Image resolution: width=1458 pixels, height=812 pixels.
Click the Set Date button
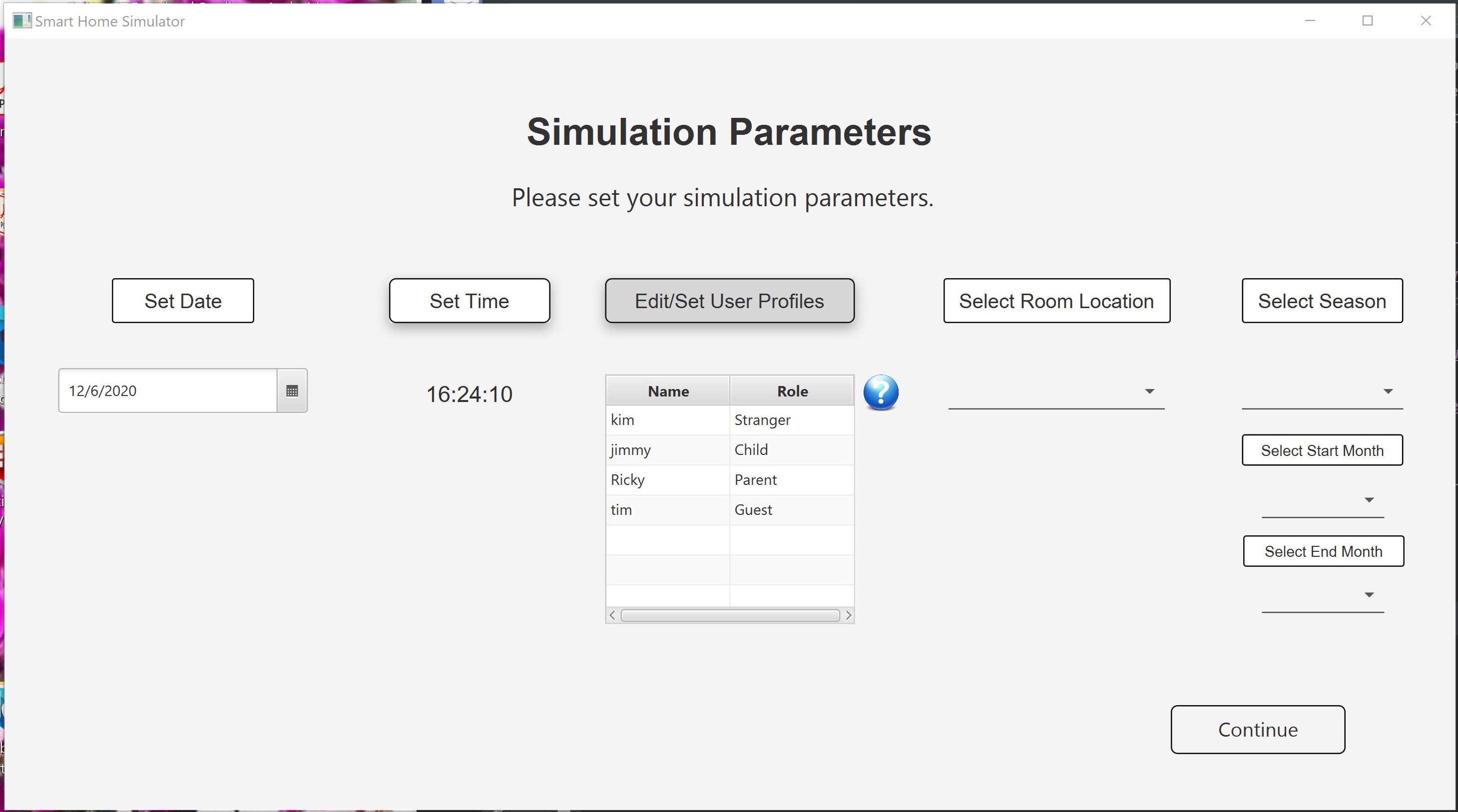[182, 301]
